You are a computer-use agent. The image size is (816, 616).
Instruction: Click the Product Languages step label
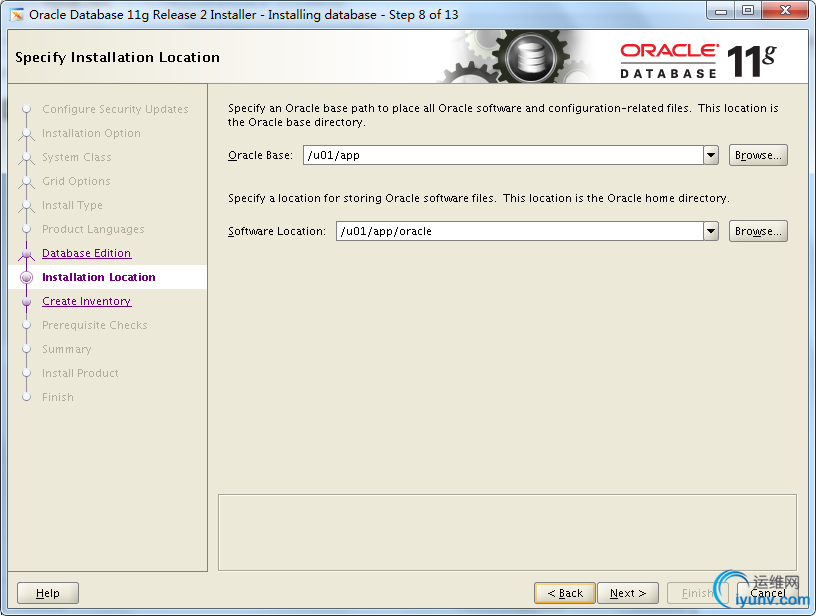(93, 229)
